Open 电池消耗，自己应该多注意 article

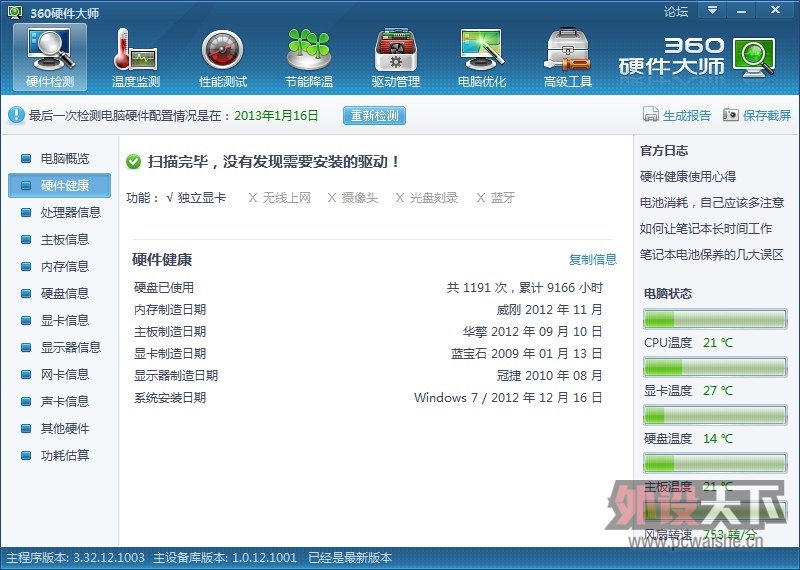(x=712, y=203)
